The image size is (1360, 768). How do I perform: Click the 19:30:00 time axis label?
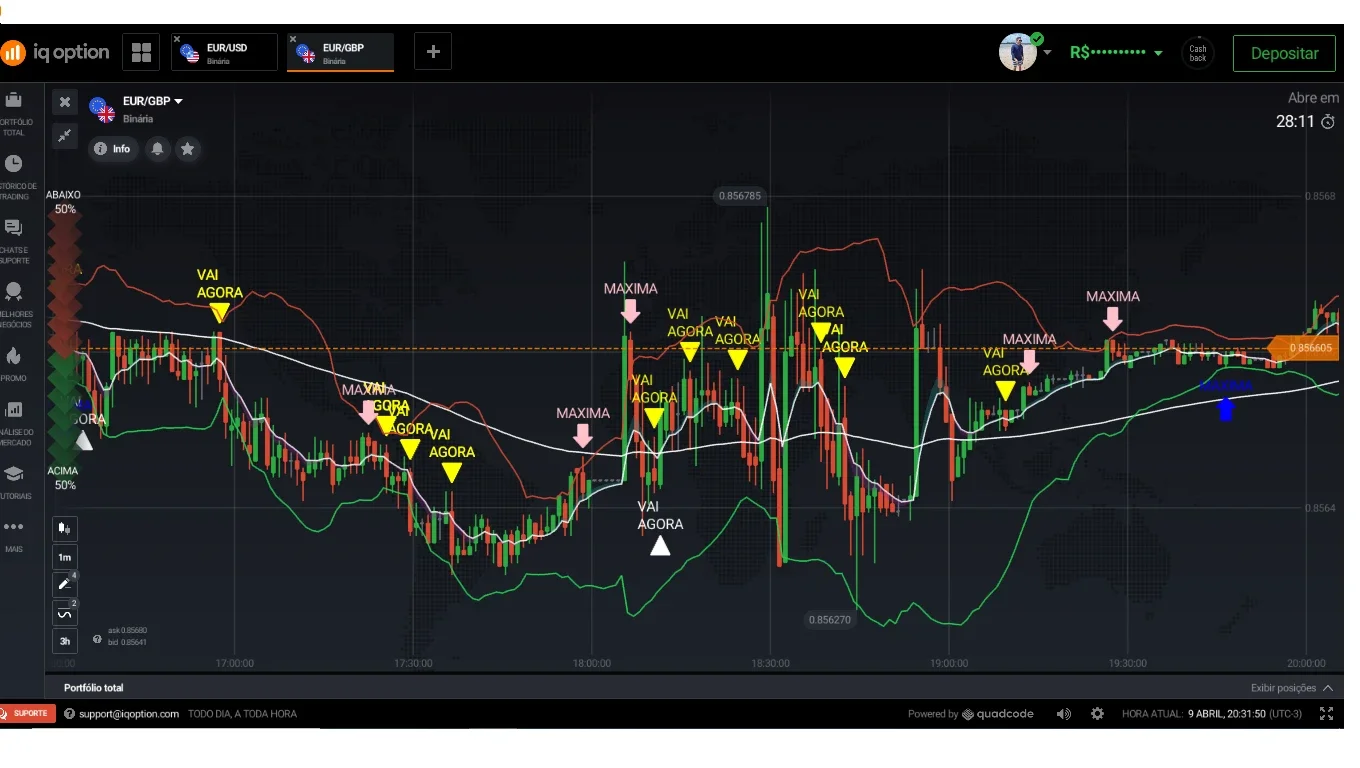tap(1128, 663)
